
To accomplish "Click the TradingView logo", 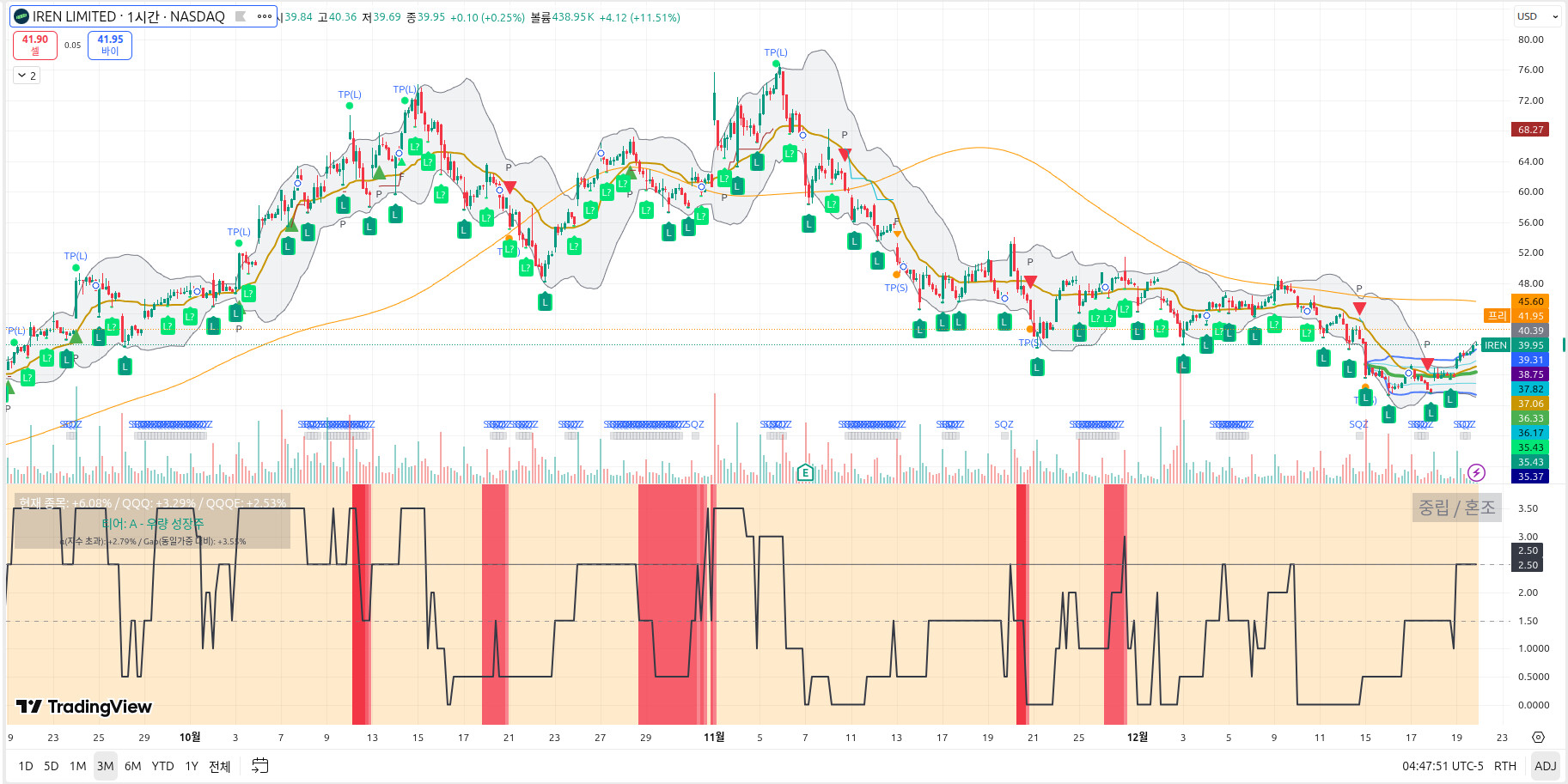I will tap(84, 707).
